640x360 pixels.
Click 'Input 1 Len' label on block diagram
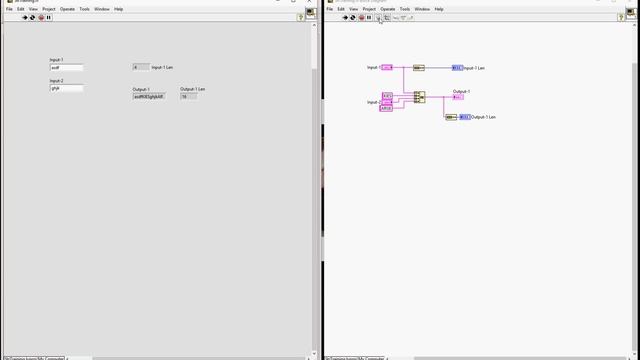click(x=474, y=68)
